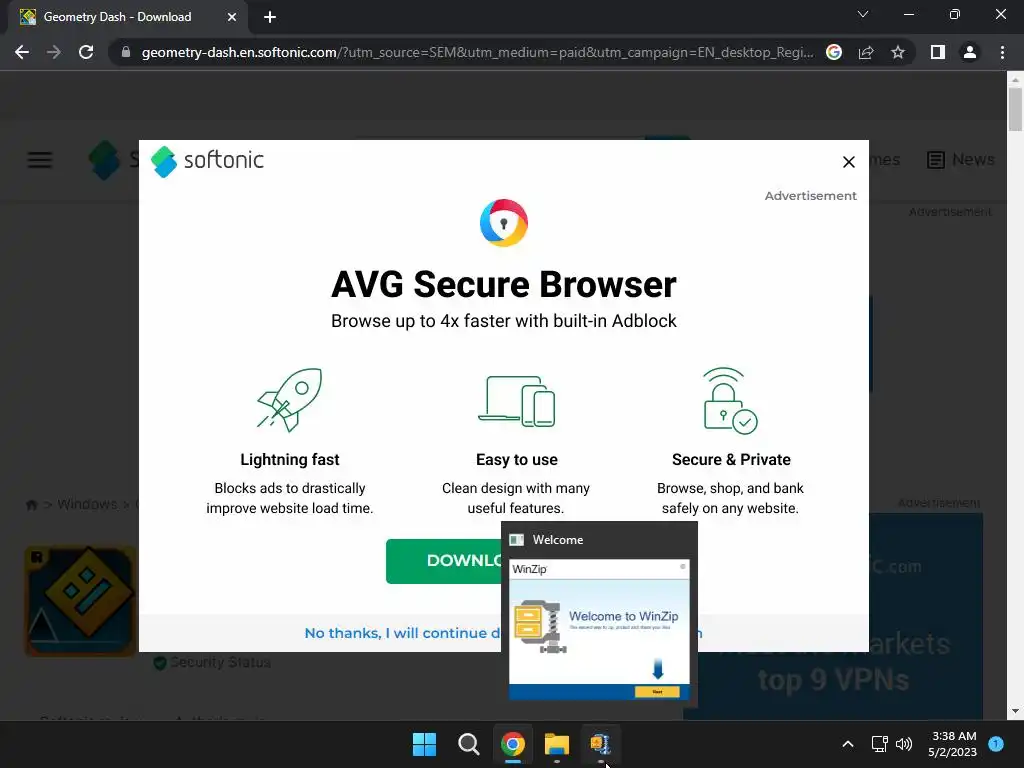Viewport: 1024px width, 768px height.
Task: Close the AVG Secure Browser ad popup
Action: pyautogui.click(x=848, y=162)
